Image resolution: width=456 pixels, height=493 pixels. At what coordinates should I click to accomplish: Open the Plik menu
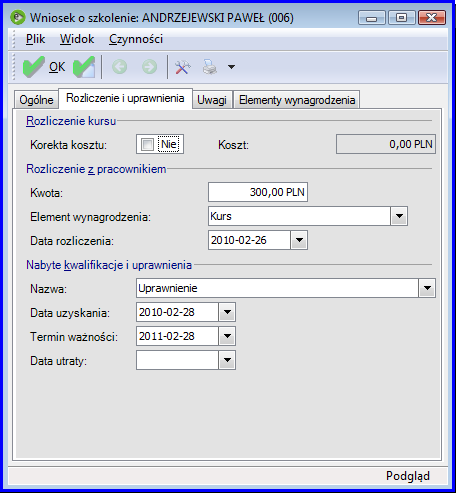(35, 39)
